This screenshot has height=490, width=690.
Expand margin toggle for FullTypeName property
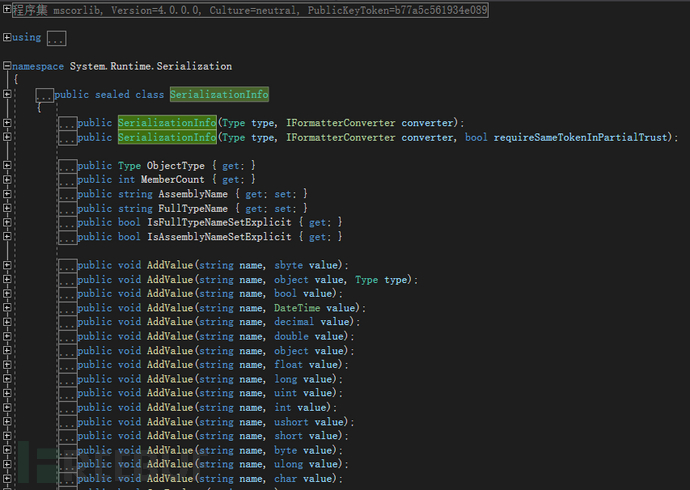click(7, 208)
